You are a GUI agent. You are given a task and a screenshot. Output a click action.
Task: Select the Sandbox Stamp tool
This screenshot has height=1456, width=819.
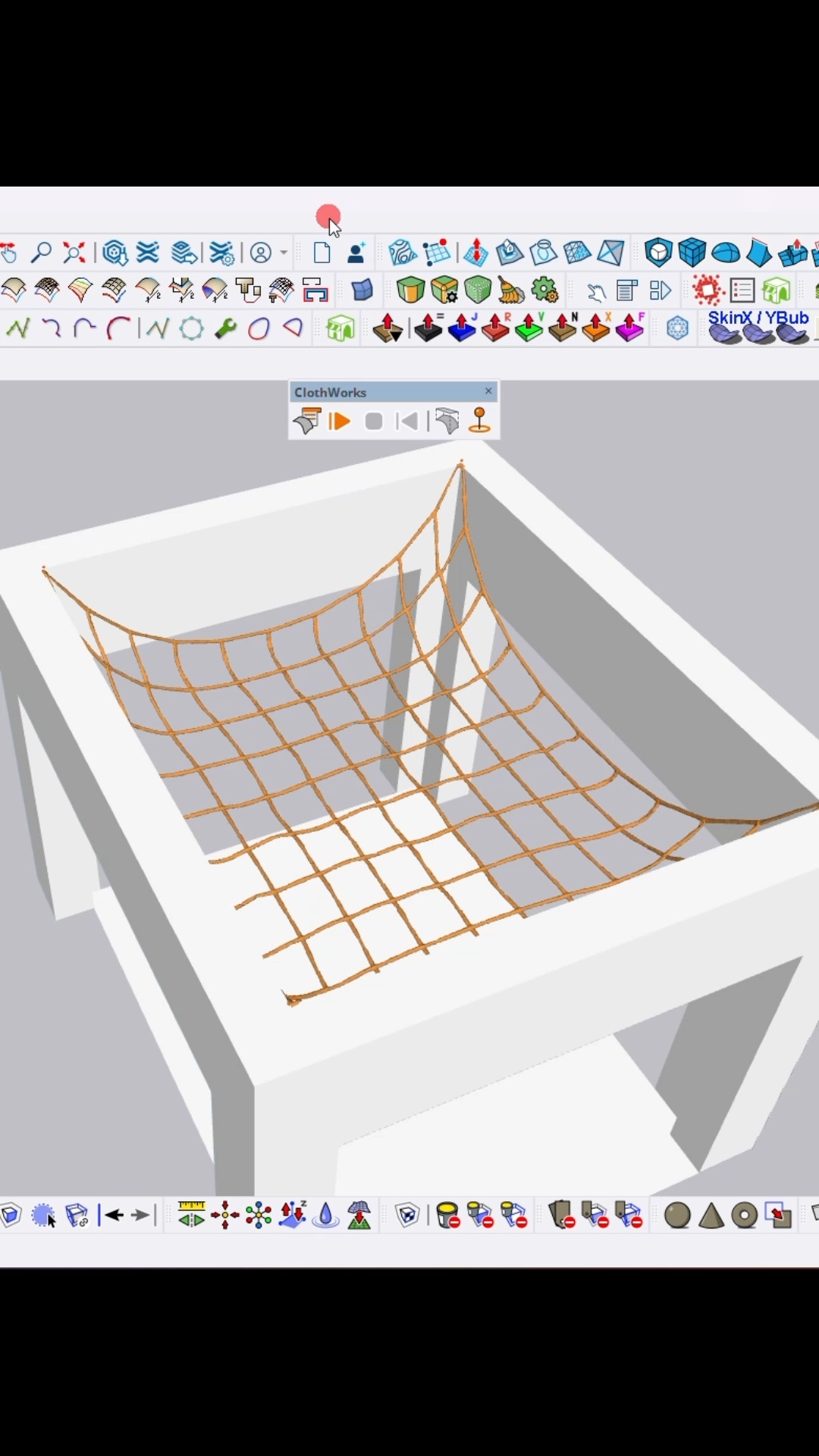(510, 253)
